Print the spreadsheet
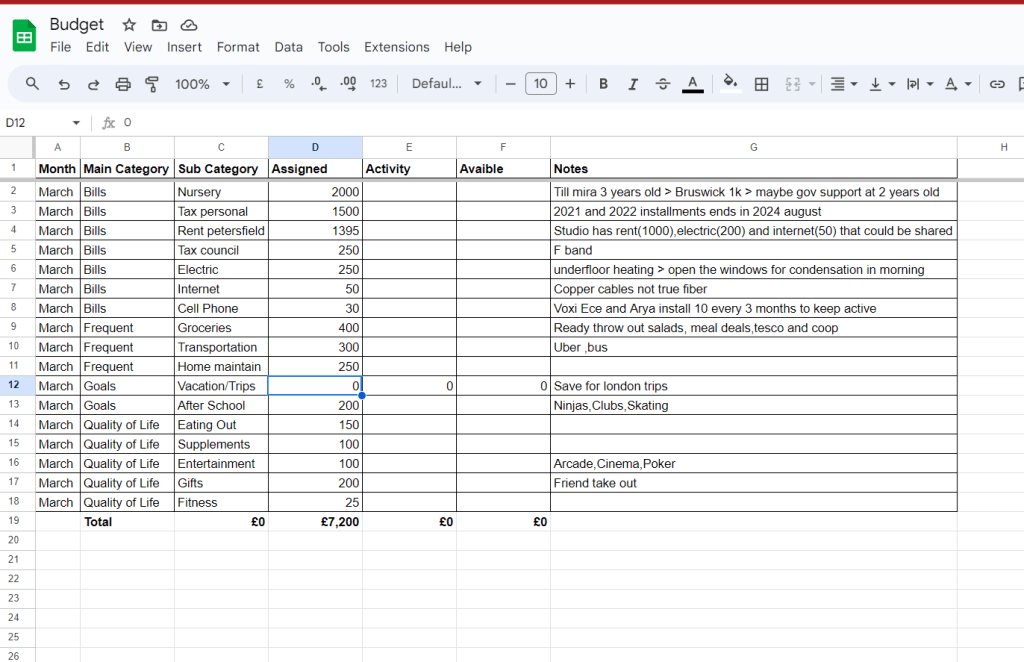The height and width of the screenshot is (662, 1024). pyautogui.click(x=123, y=84)
